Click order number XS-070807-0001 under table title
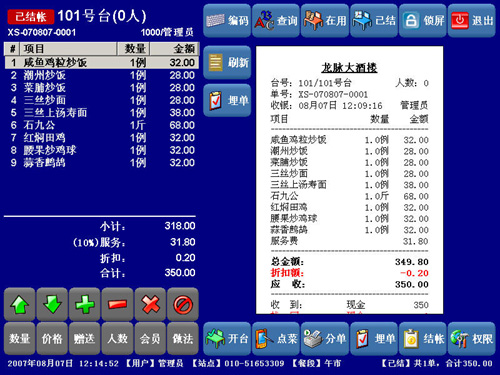The height and width of the screenshot is (375, 500). coord(42,32)
